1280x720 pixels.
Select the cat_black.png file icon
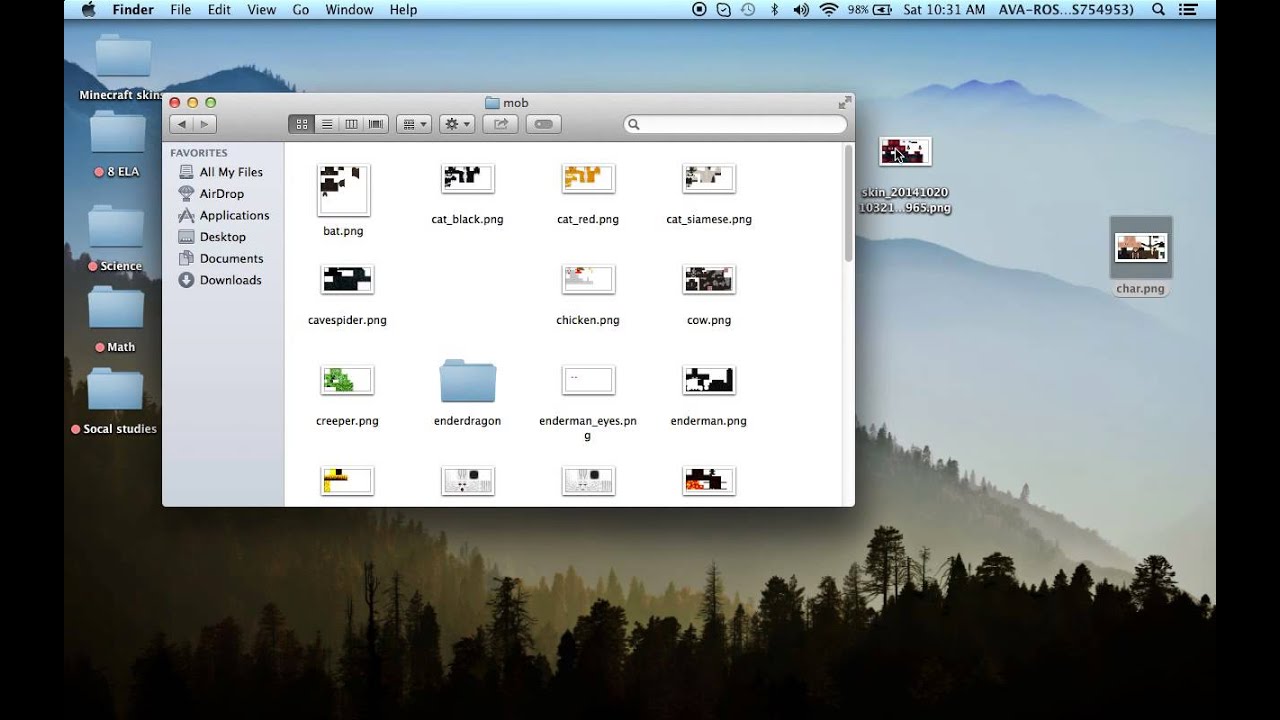467,179
